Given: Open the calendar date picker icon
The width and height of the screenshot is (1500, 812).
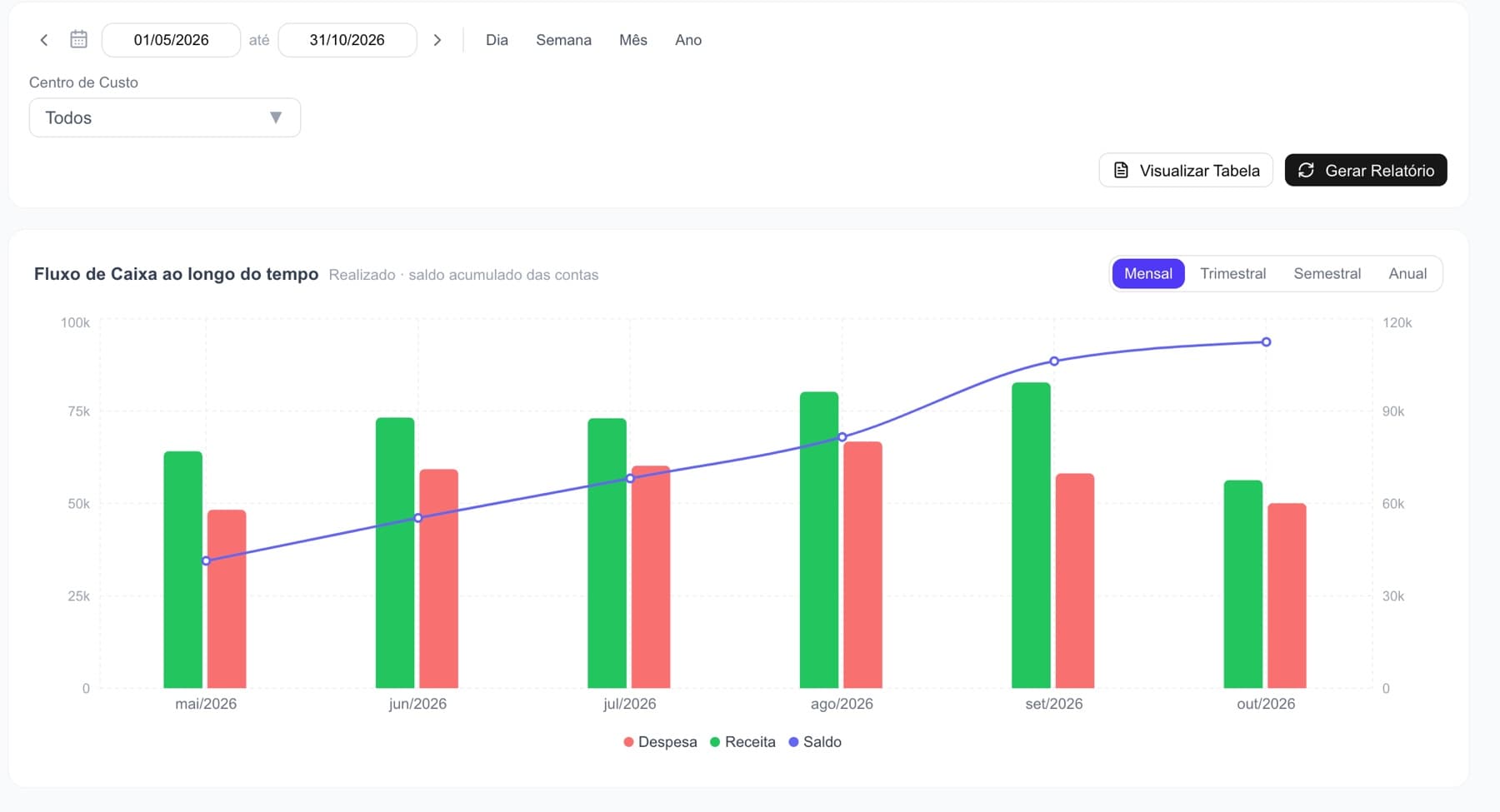Looking at the screenshot, I should tap(78, 39).
